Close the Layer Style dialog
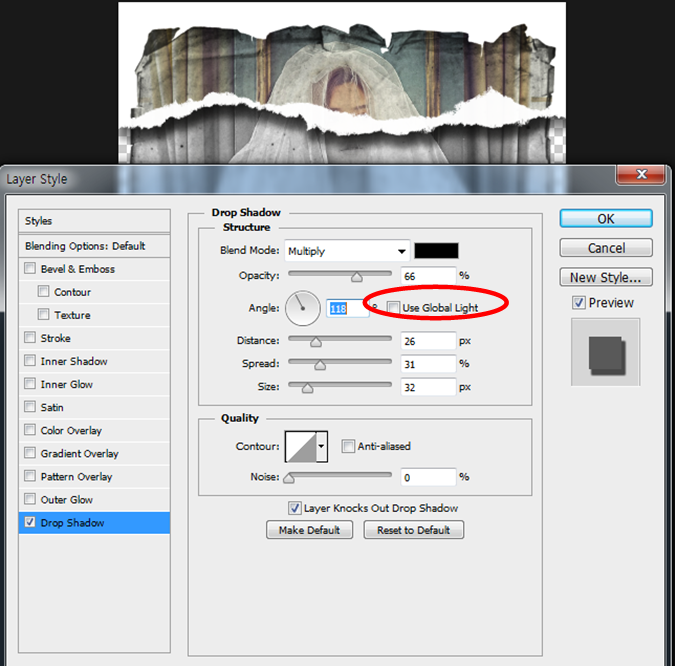The height and width of the screenshot is (667, 675). point(641,174)
